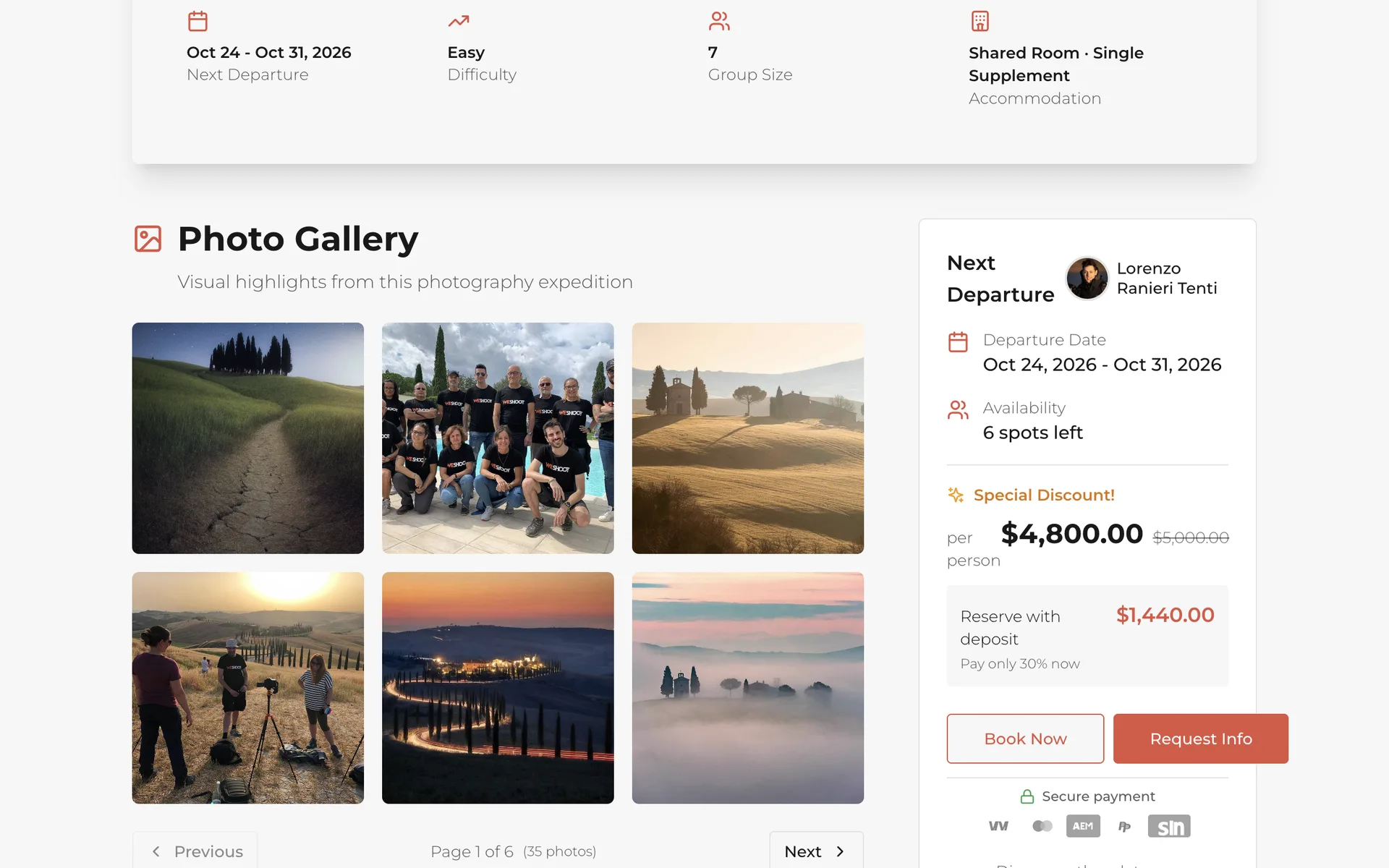Click the 'sln' payment logo

1169,826
